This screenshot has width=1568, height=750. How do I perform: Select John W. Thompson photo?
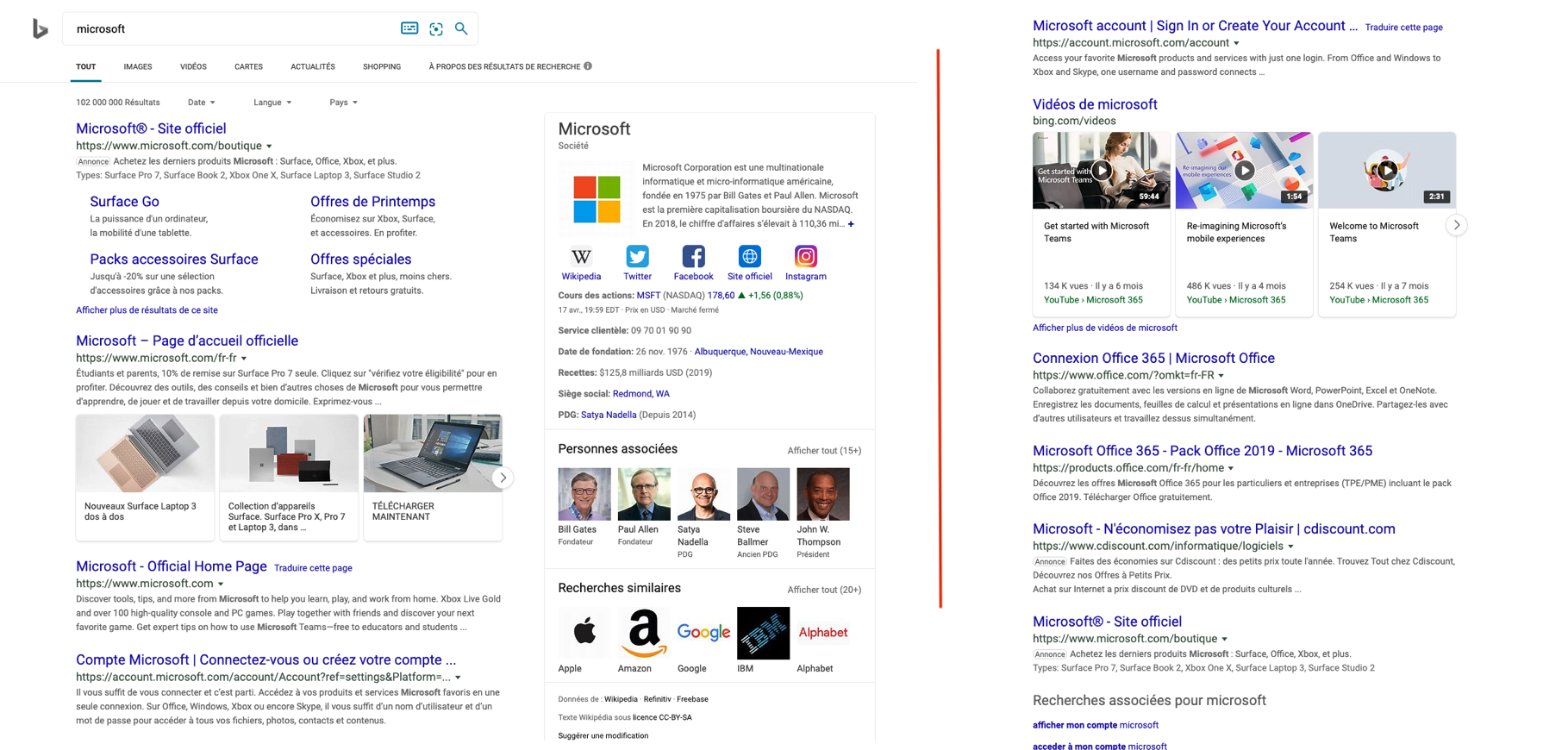[x=823, y=494]
